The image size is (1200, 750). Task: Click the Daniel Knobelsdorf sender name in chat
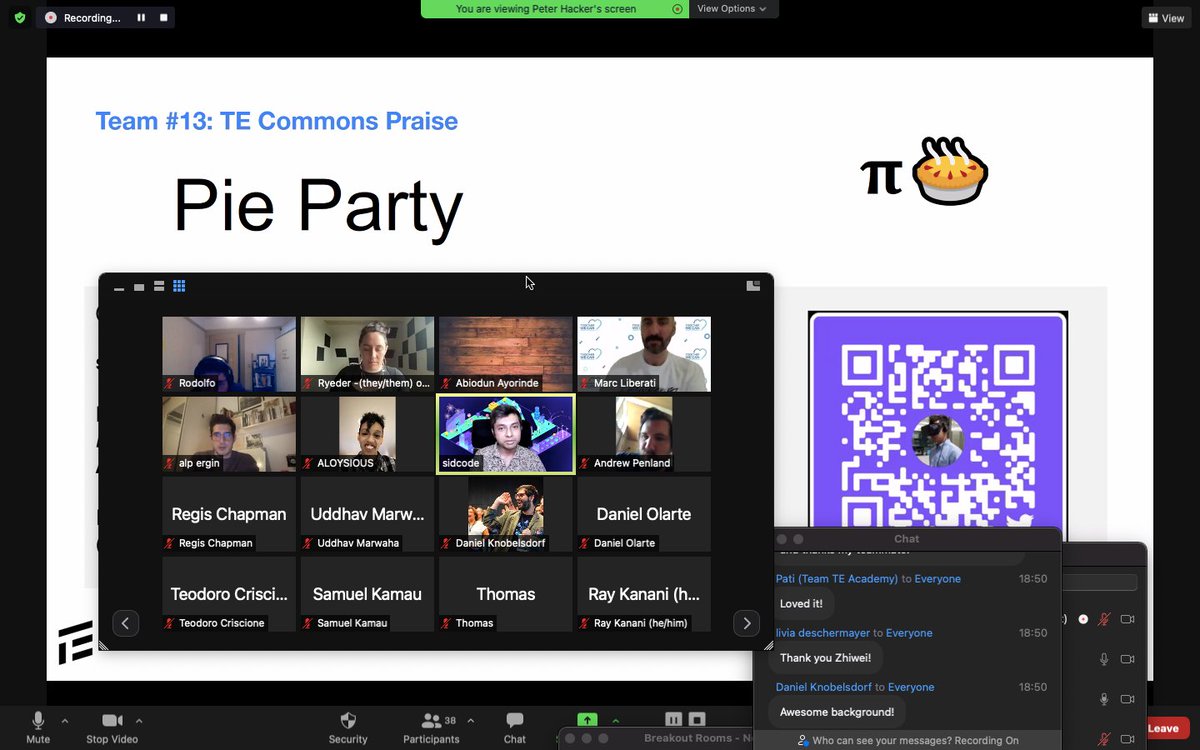824,687
